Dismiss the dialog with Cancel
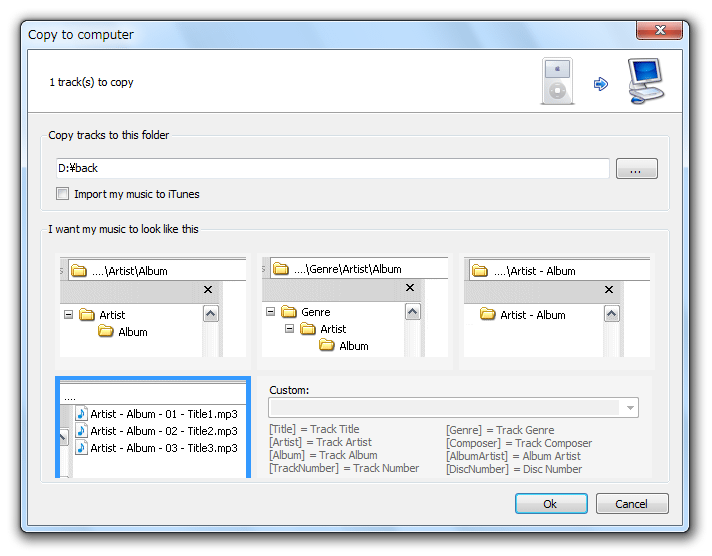 632,504
